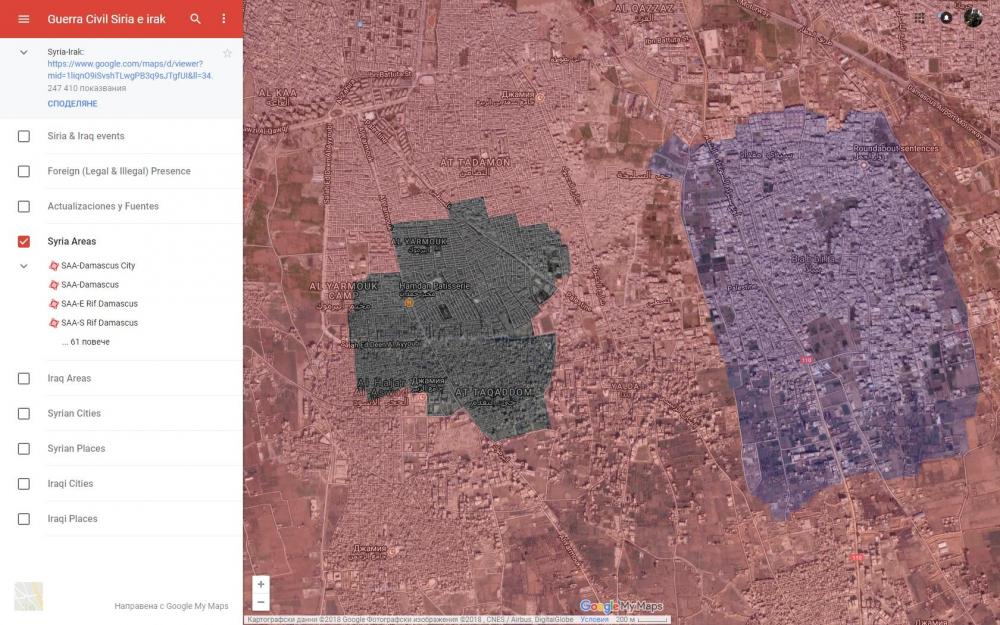Show the 61 more items link
This screenshot has width=1000, height=625.
[85, 342]
